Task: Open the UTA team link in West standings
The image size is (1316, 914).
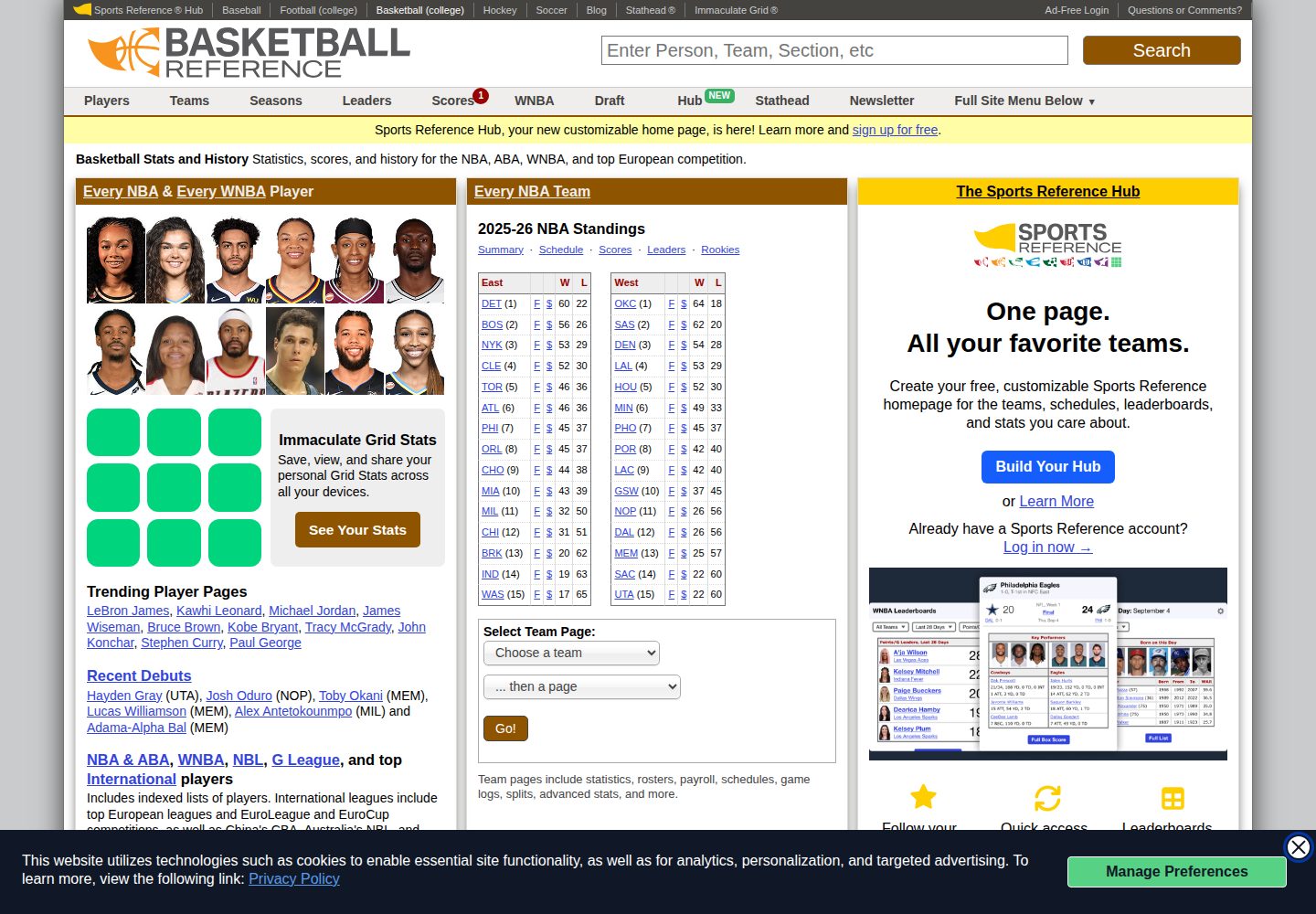Action: tap(624, 594)
